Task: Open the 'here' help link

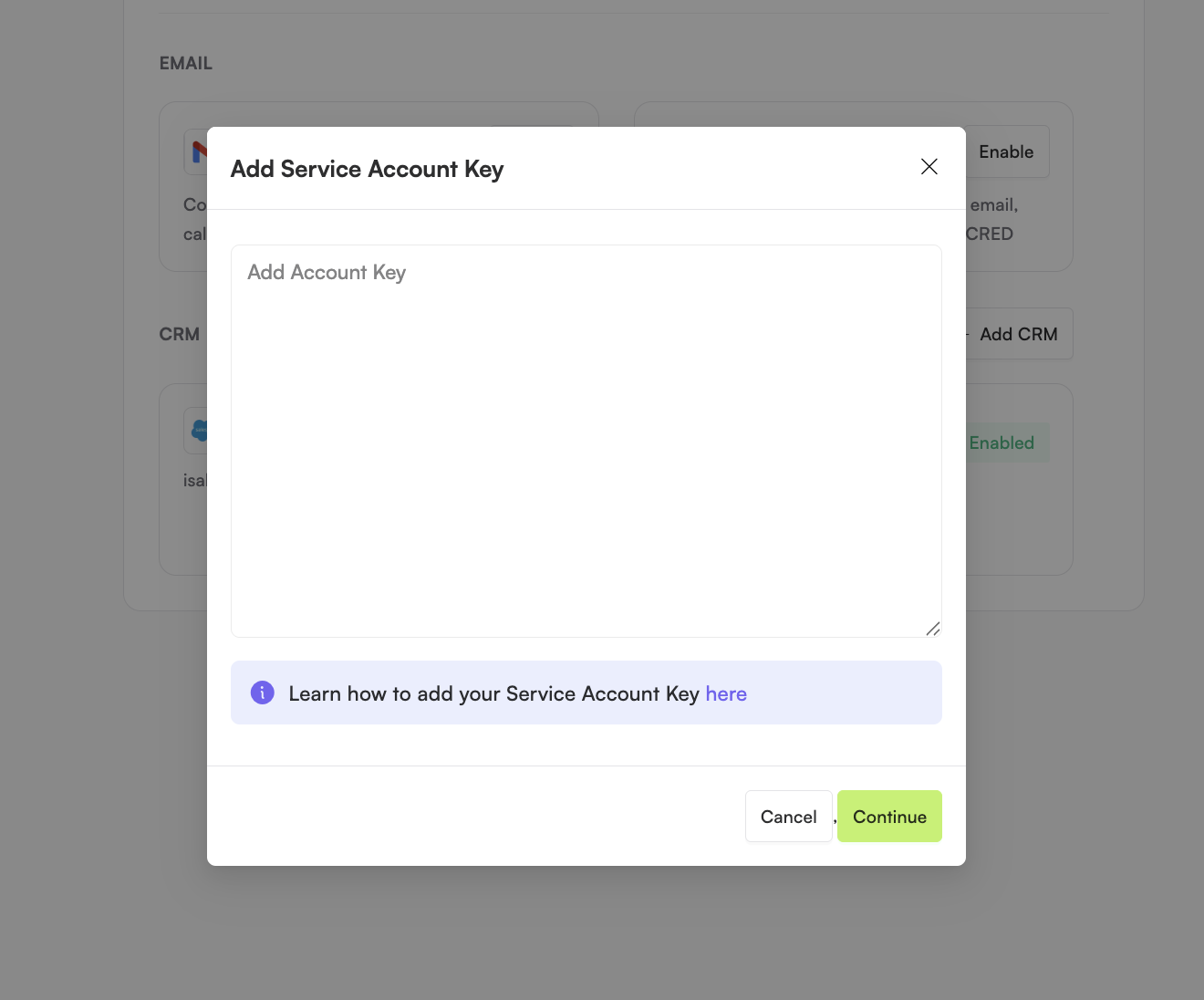Action: 726,693
